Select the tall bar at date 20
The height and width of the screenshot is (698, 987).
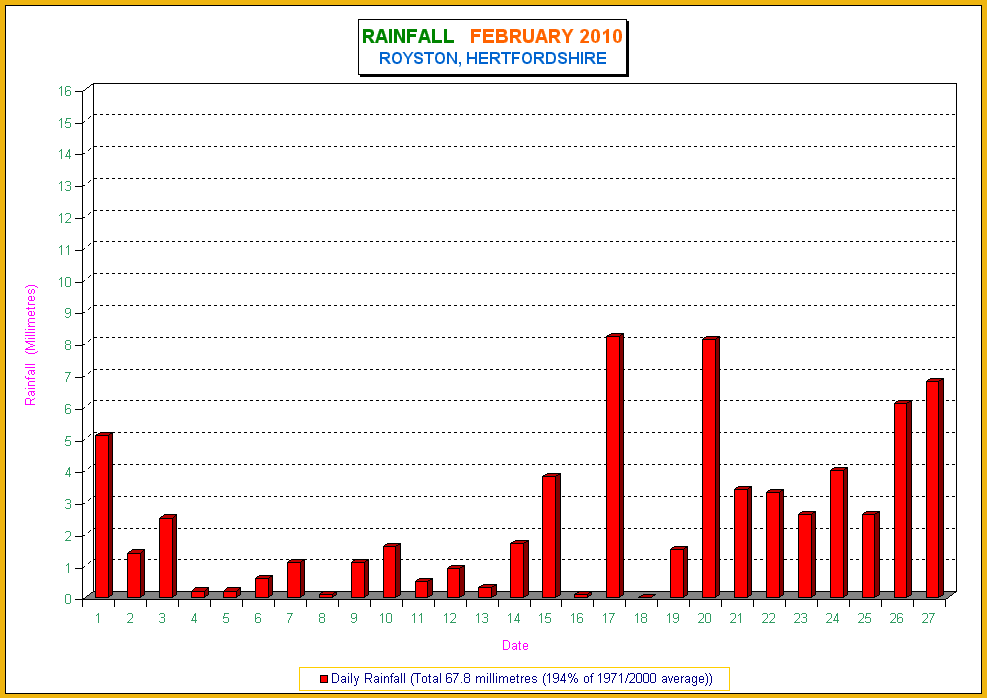(x=711, y=468)
